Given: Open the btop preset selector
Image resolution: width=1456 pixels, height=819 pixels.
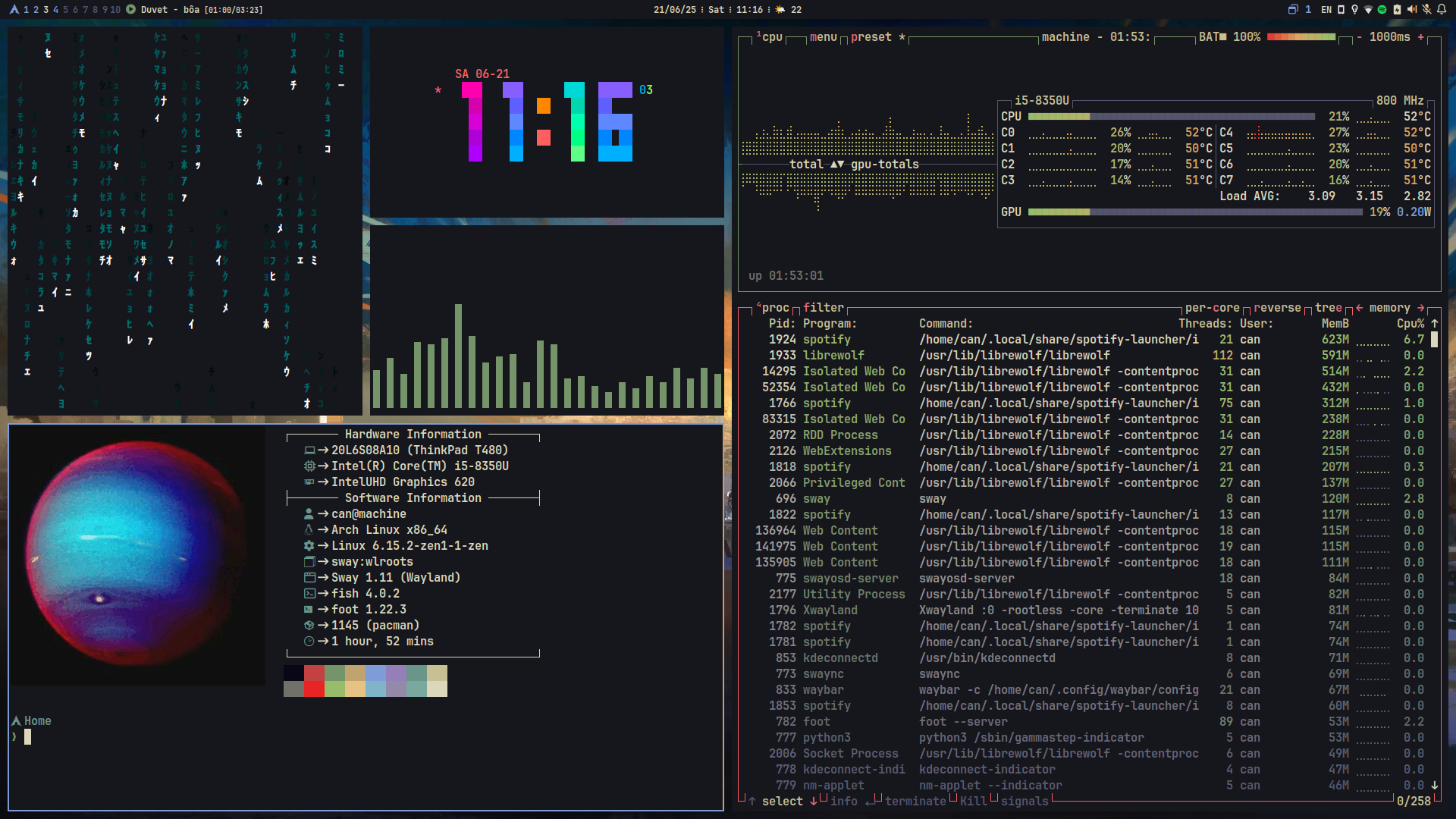Looking at the screenshot, I should click(x=871, y=37).
